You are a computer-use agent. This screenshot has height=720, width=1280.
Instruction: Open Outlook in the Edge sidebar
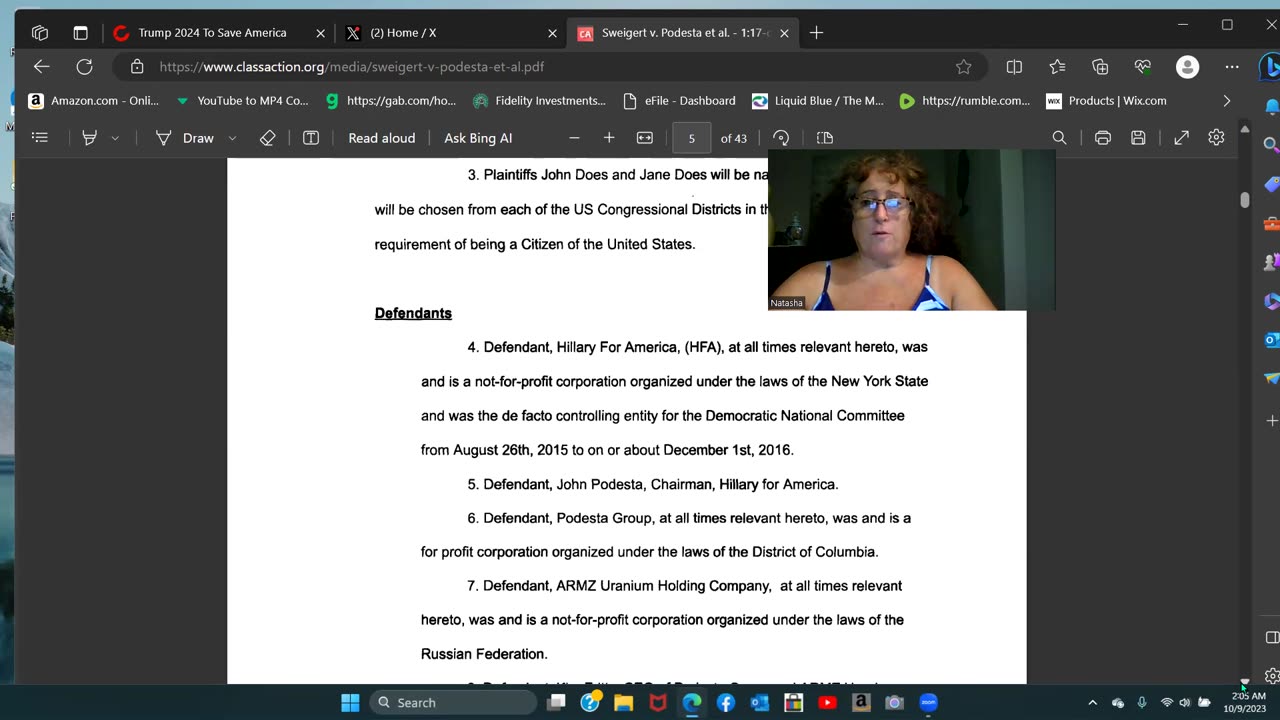1272,340
